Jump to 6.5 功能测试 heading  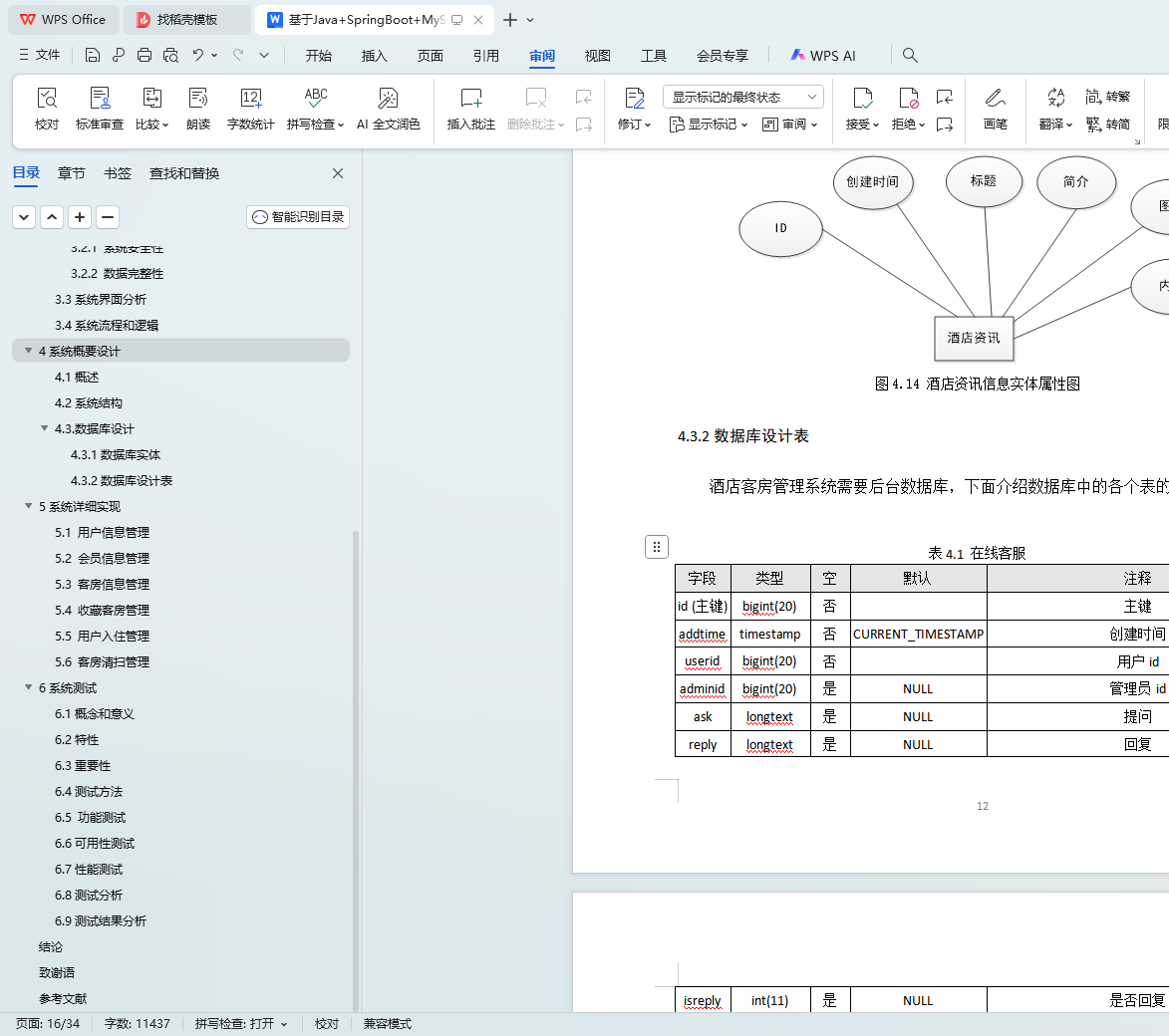pos(91,817)
